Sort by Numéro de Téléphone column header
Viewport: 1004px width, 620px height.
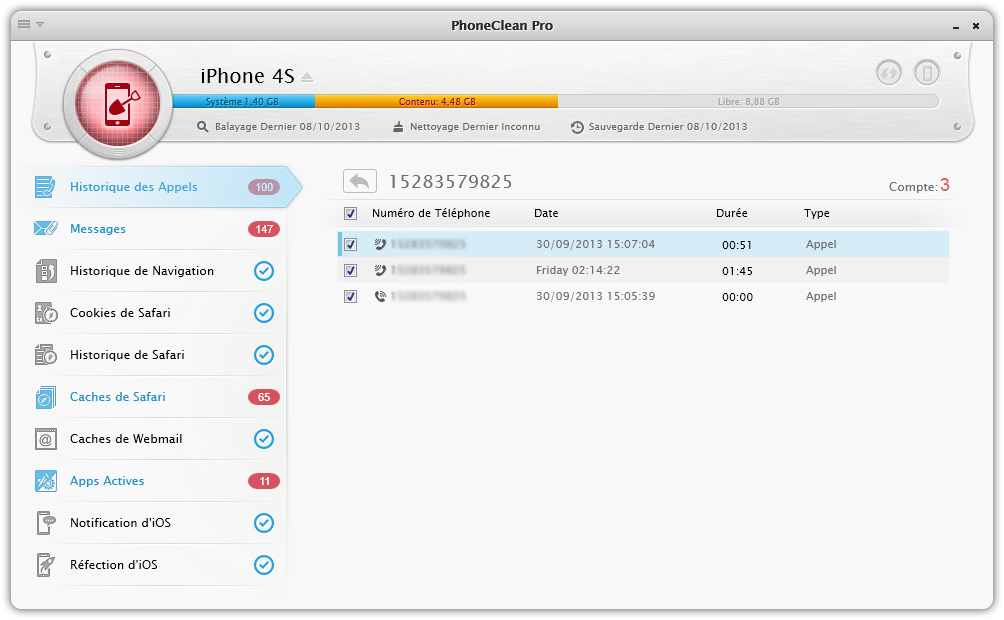(x=431, y=213)
